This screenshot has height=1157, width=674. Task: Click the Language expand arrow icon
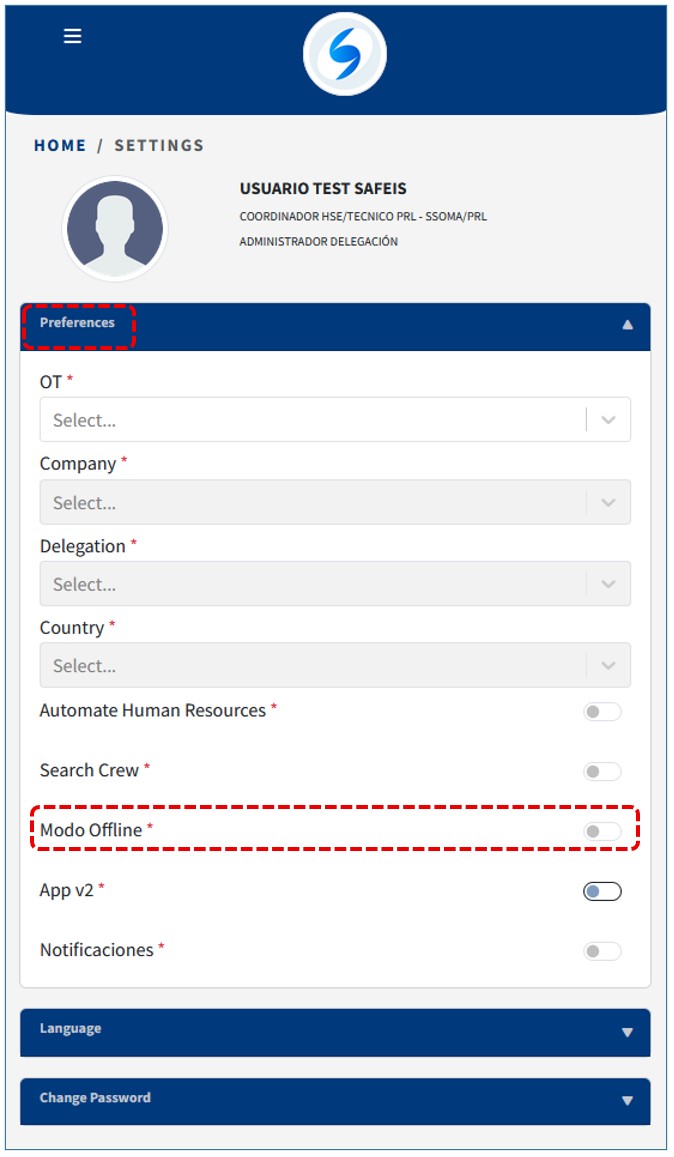627,1032
